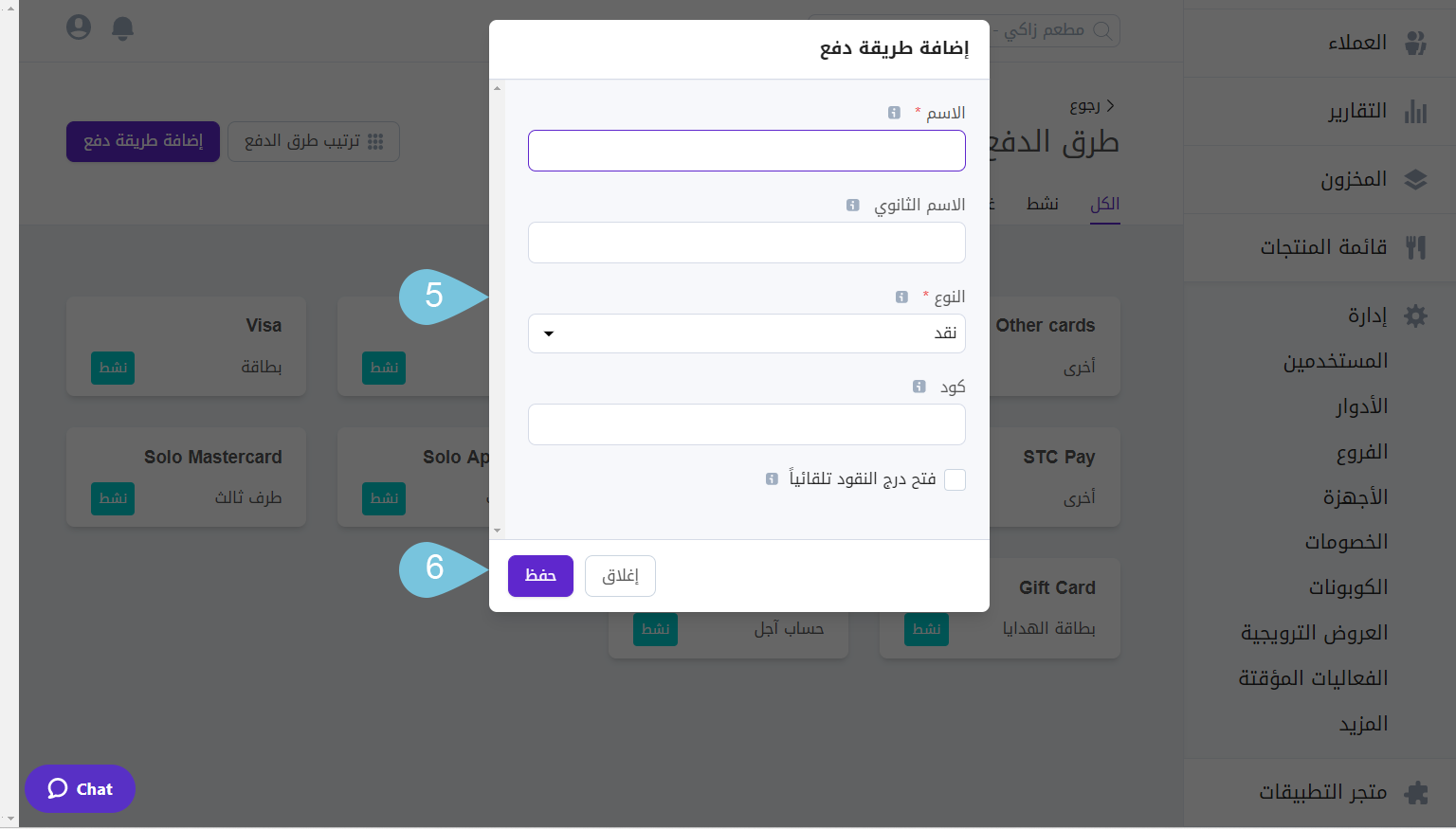Open قائمة المنتجات via the cutlery icon
Screen dimensions: 1456x829
(x=1416, y=247)
